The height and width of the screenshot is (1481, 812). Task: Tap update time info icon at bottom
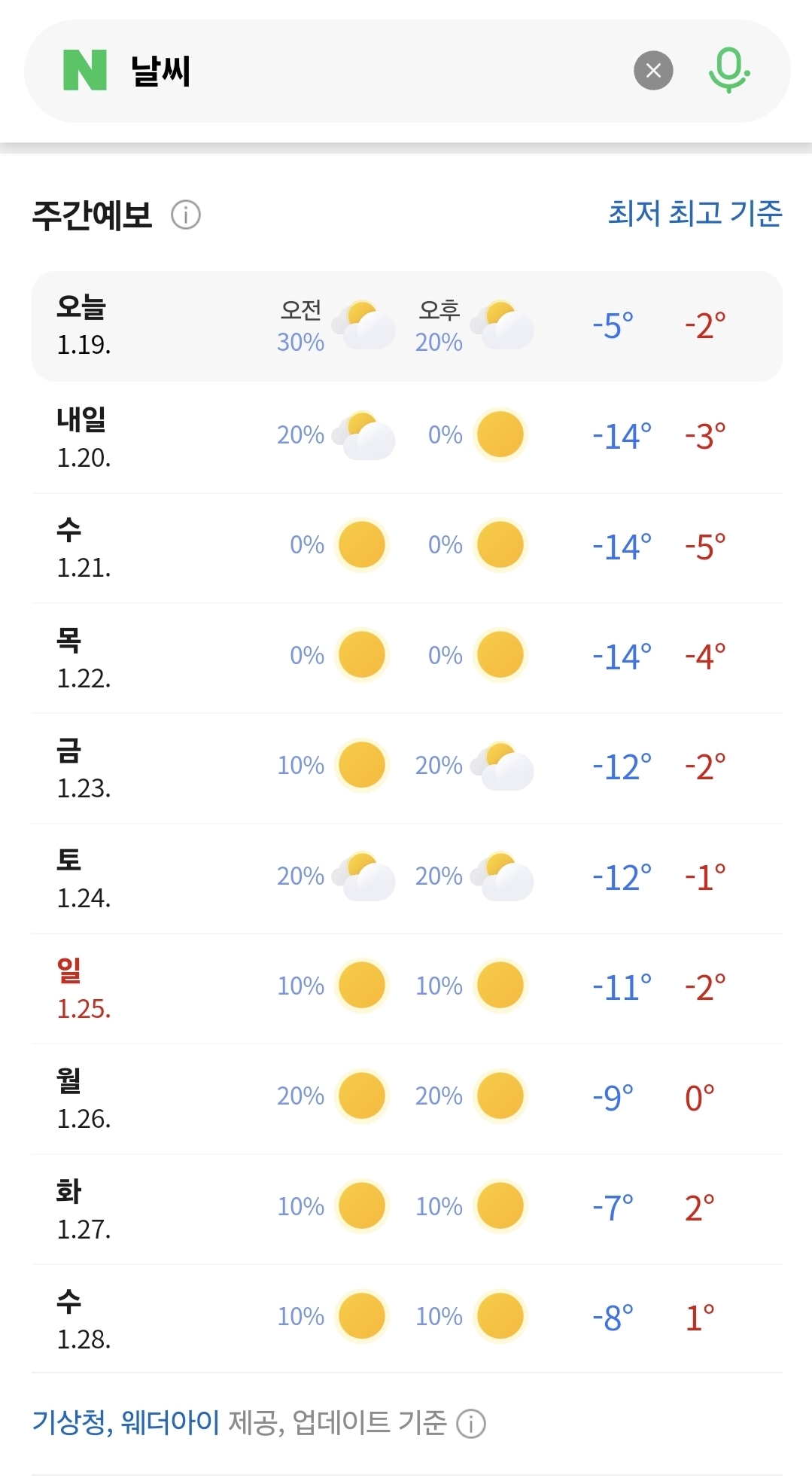click(472, 1425)
